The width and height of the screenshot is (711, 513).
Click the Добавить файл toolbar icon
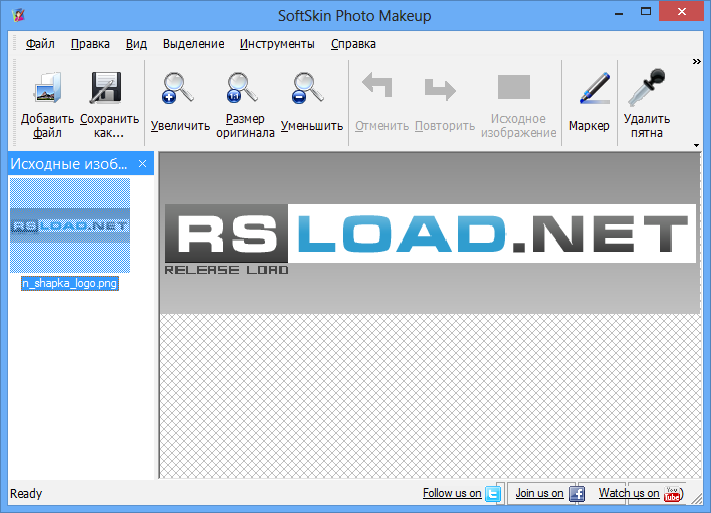(x=47, y=88)
